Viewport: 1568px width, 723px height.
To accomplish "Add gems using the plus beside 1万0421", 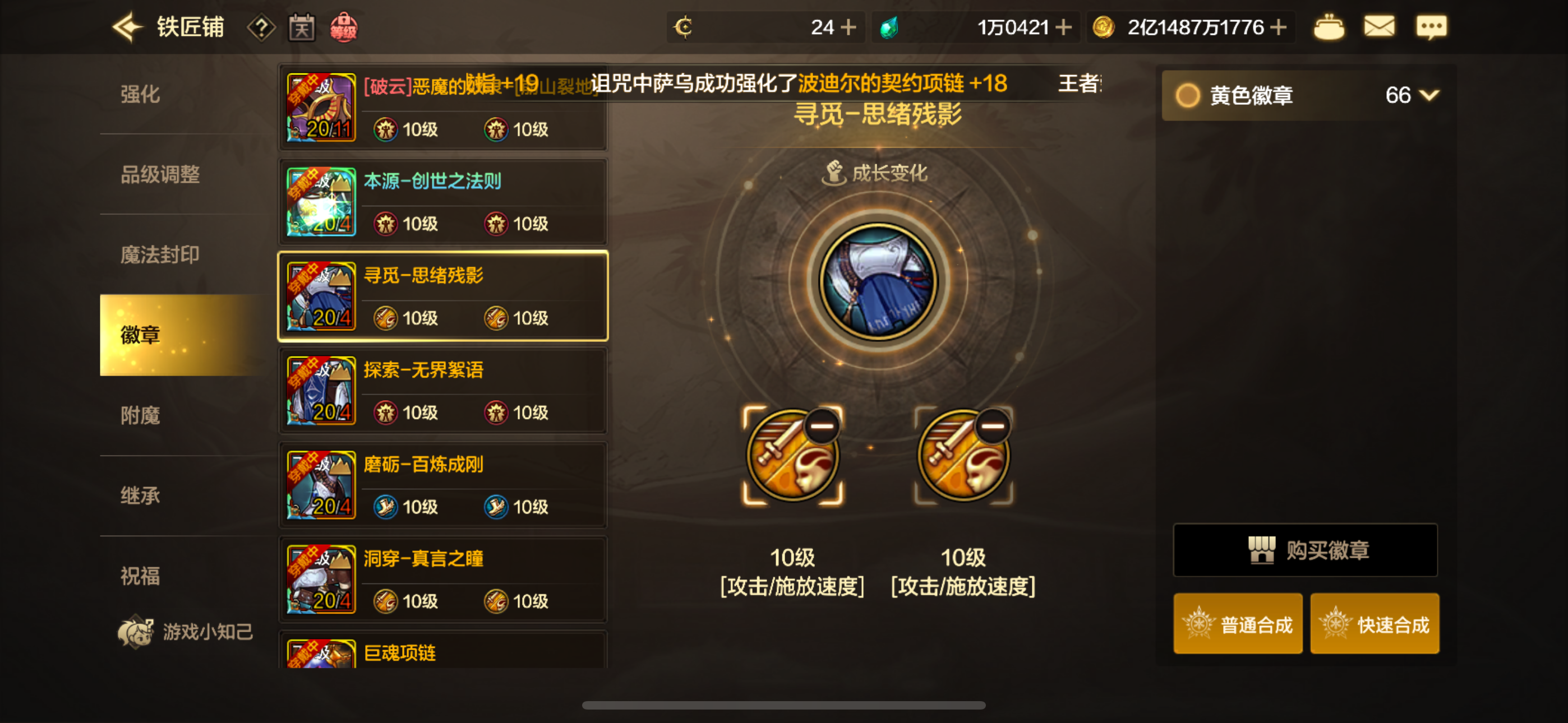I will coord(1063,27).
